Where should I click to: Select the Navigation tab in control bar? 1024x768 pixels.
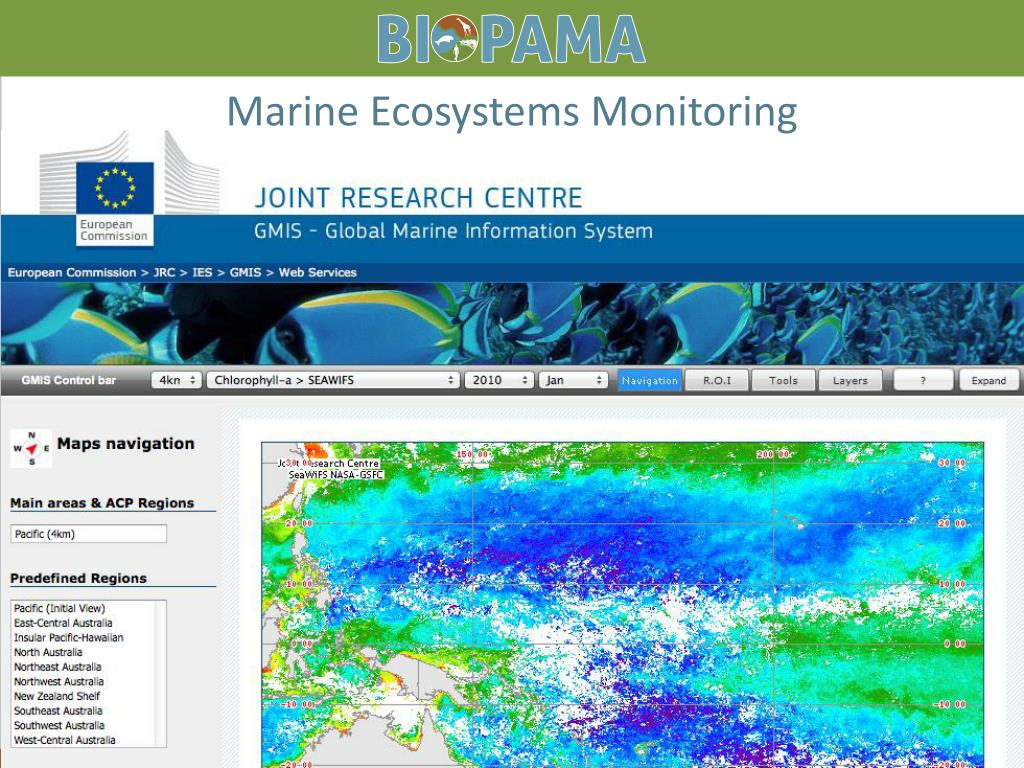coord(649,380)
